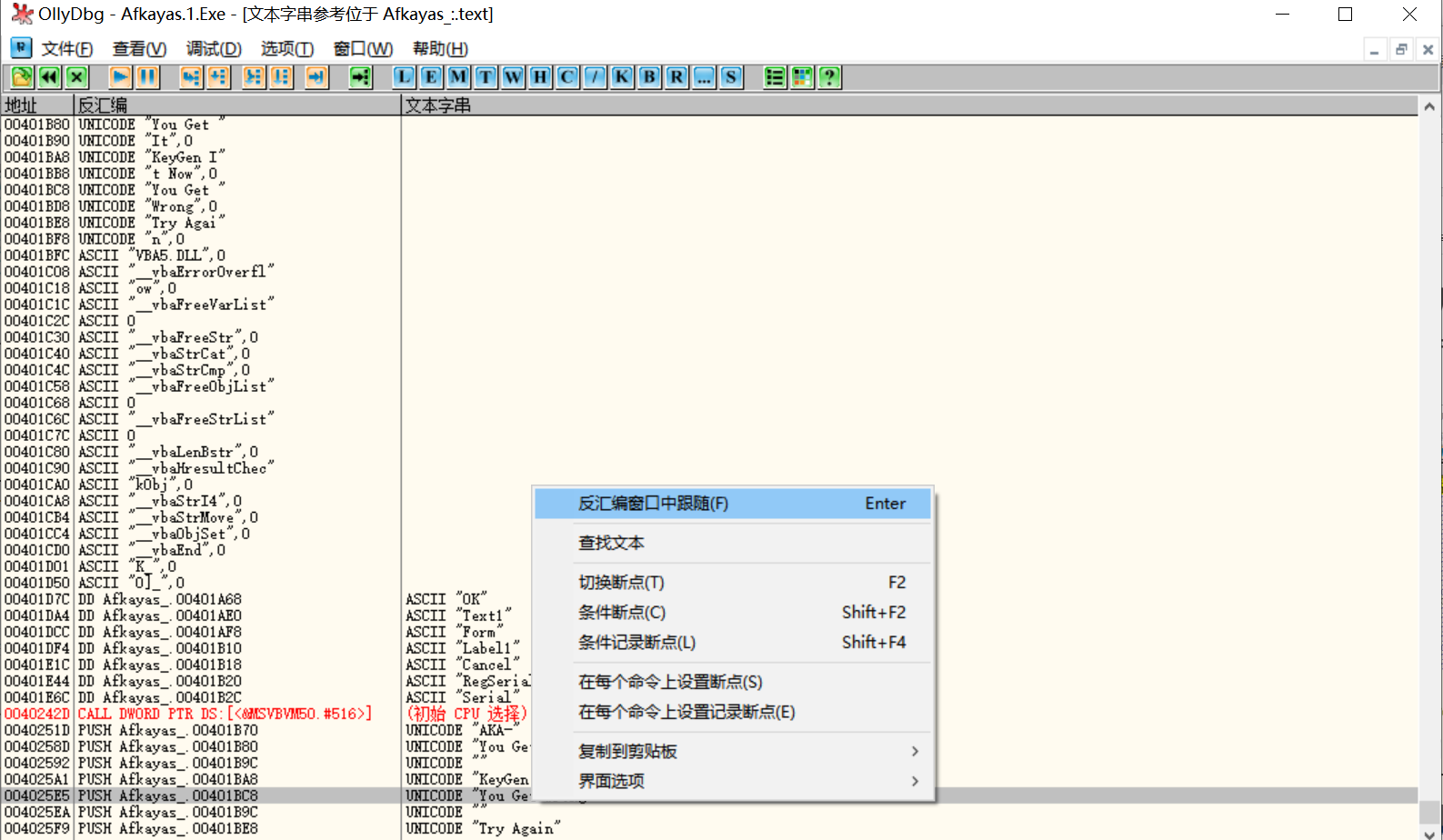Open the 查看(V) menu

139,49
